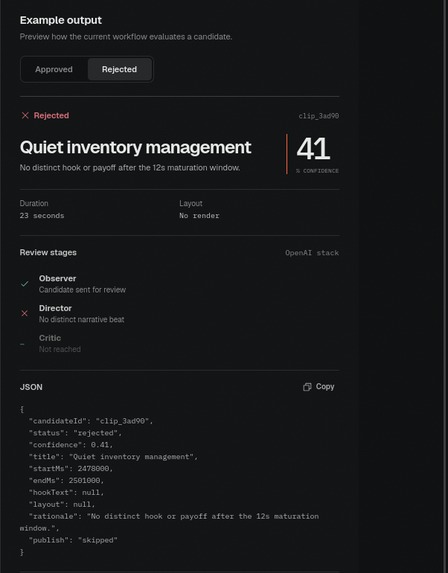Click the "Duration" field label
The width and height of the screenshot is (448, 573).
pos(34,204)
